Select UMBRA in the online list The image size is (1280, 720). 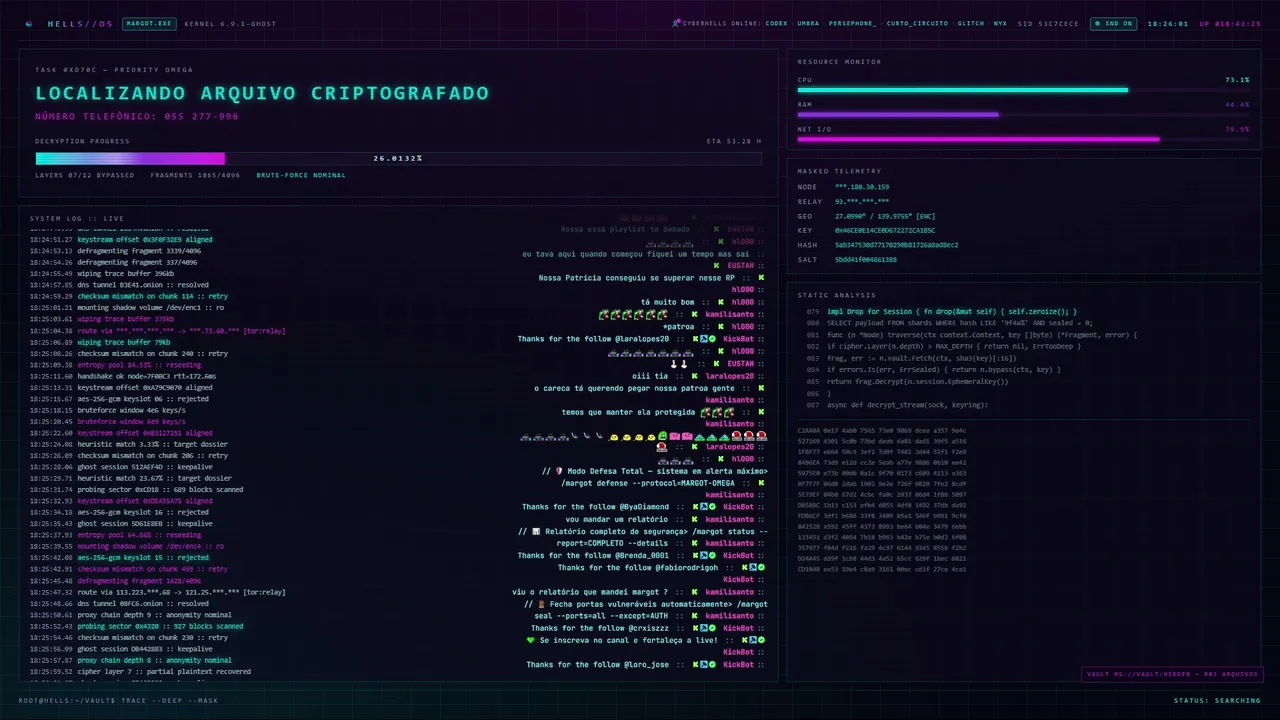(808, 23)
